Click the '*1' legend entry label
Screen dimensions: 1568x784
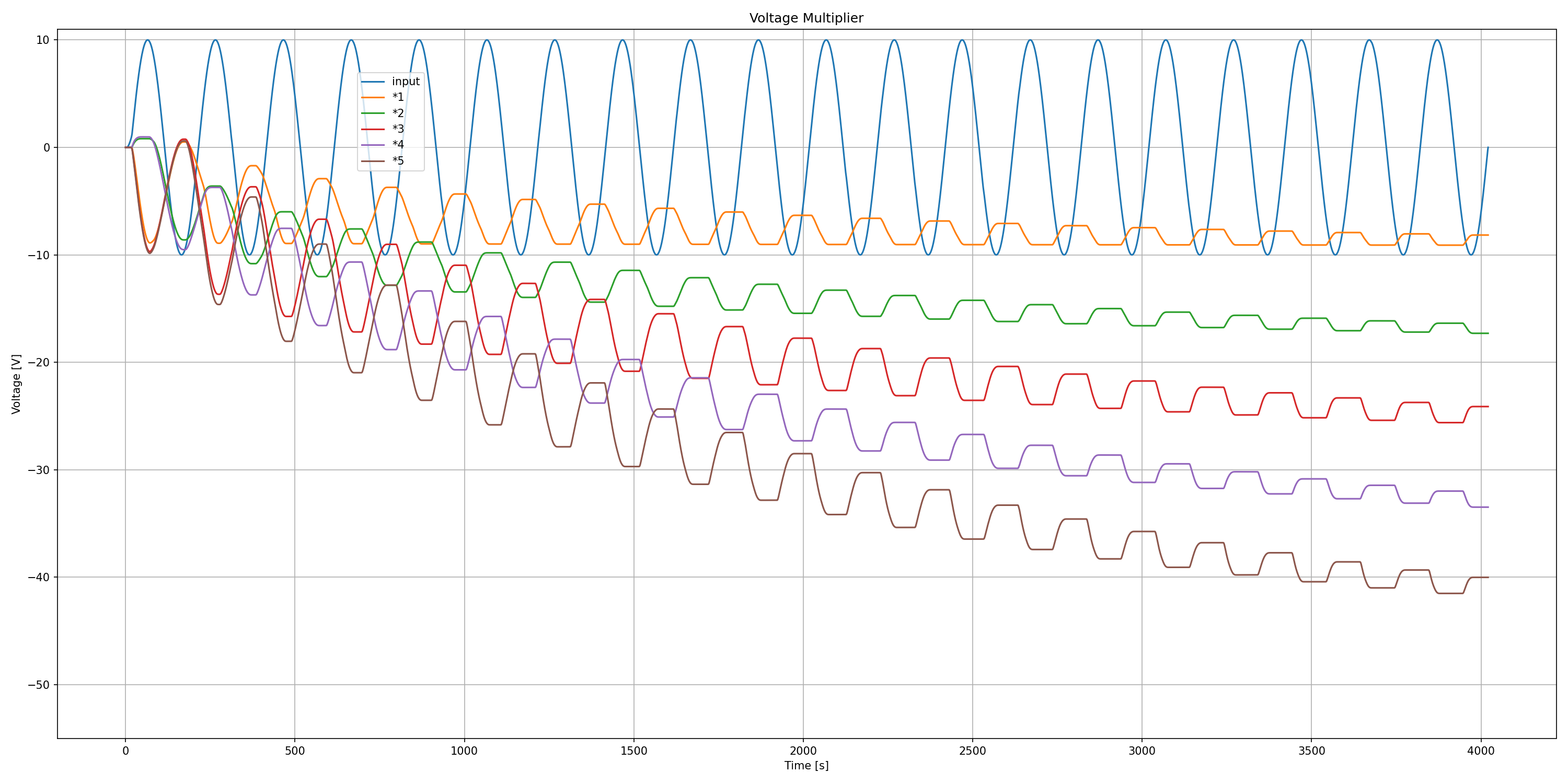(x=398, y=97)
